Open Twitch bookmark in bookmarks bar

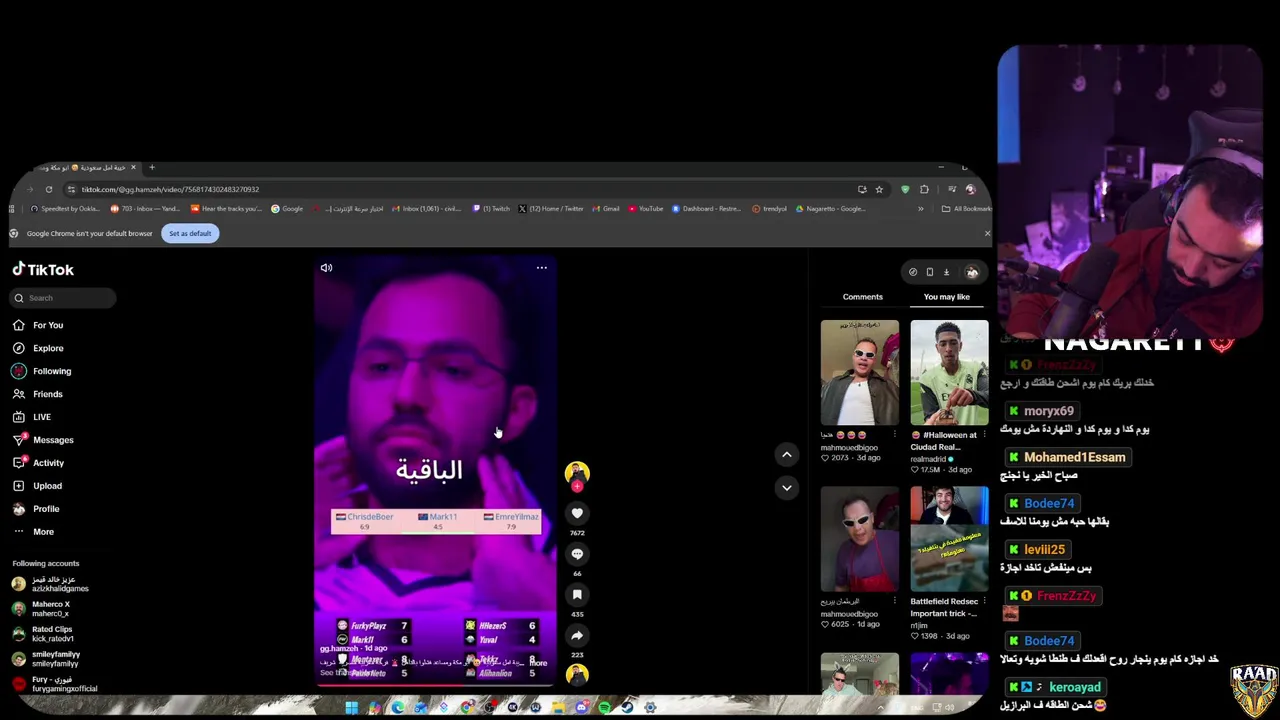click(x=491, y=209)
